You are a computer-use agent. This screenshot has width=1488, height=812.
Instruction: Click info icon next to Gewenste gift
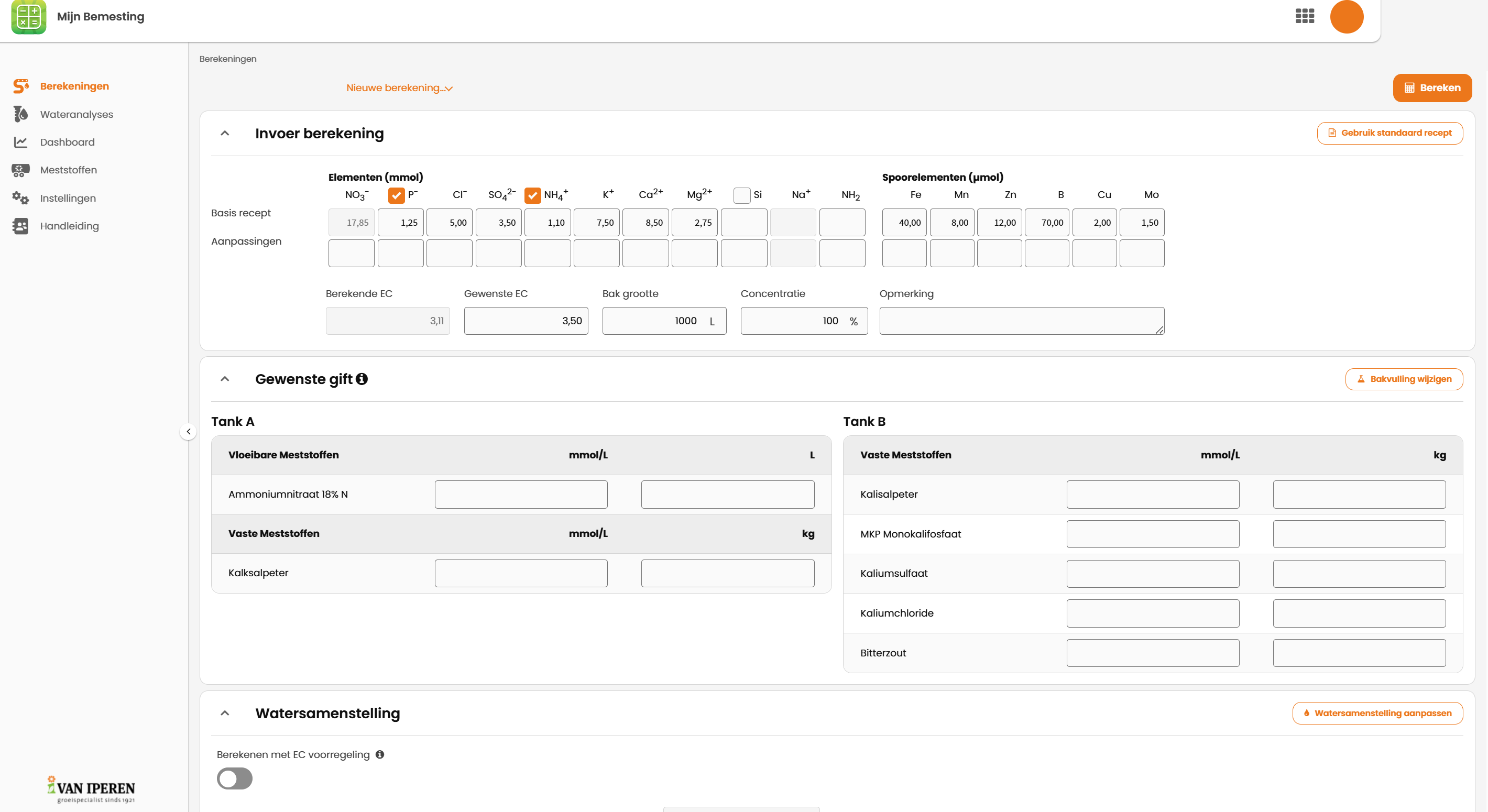pos(362,379)
